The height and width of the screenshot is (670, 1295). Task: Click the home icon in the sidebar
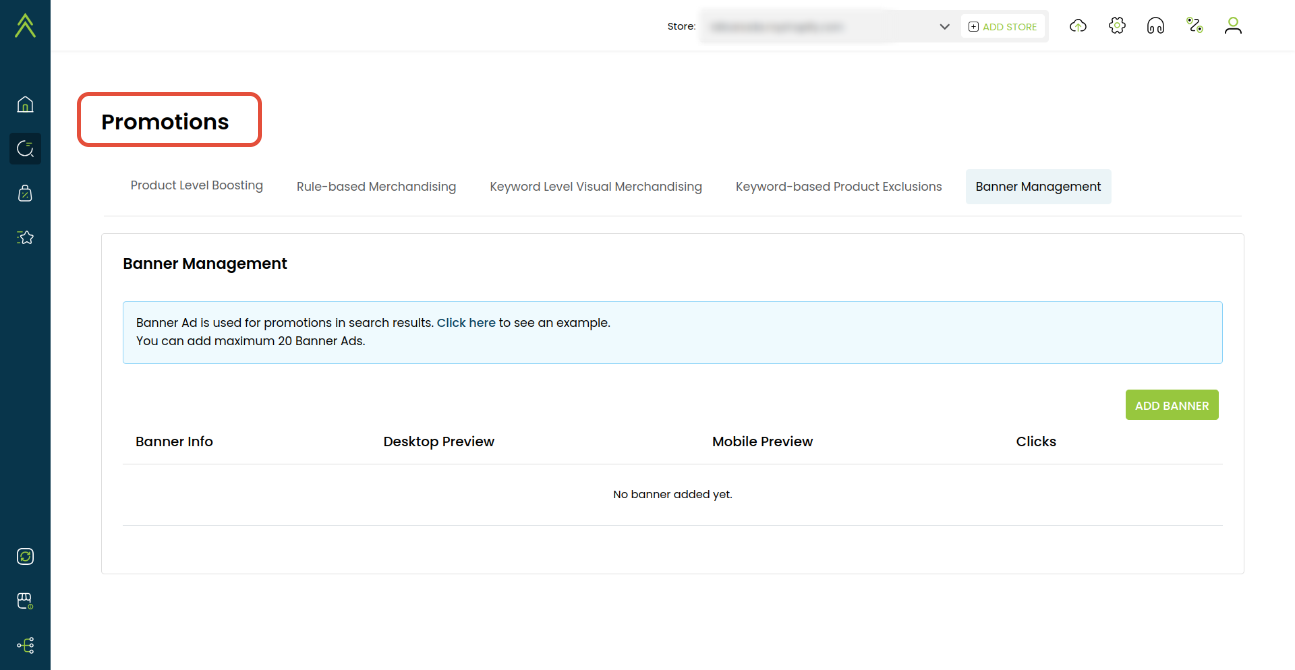pyautogui.click(x=25, y=104)
